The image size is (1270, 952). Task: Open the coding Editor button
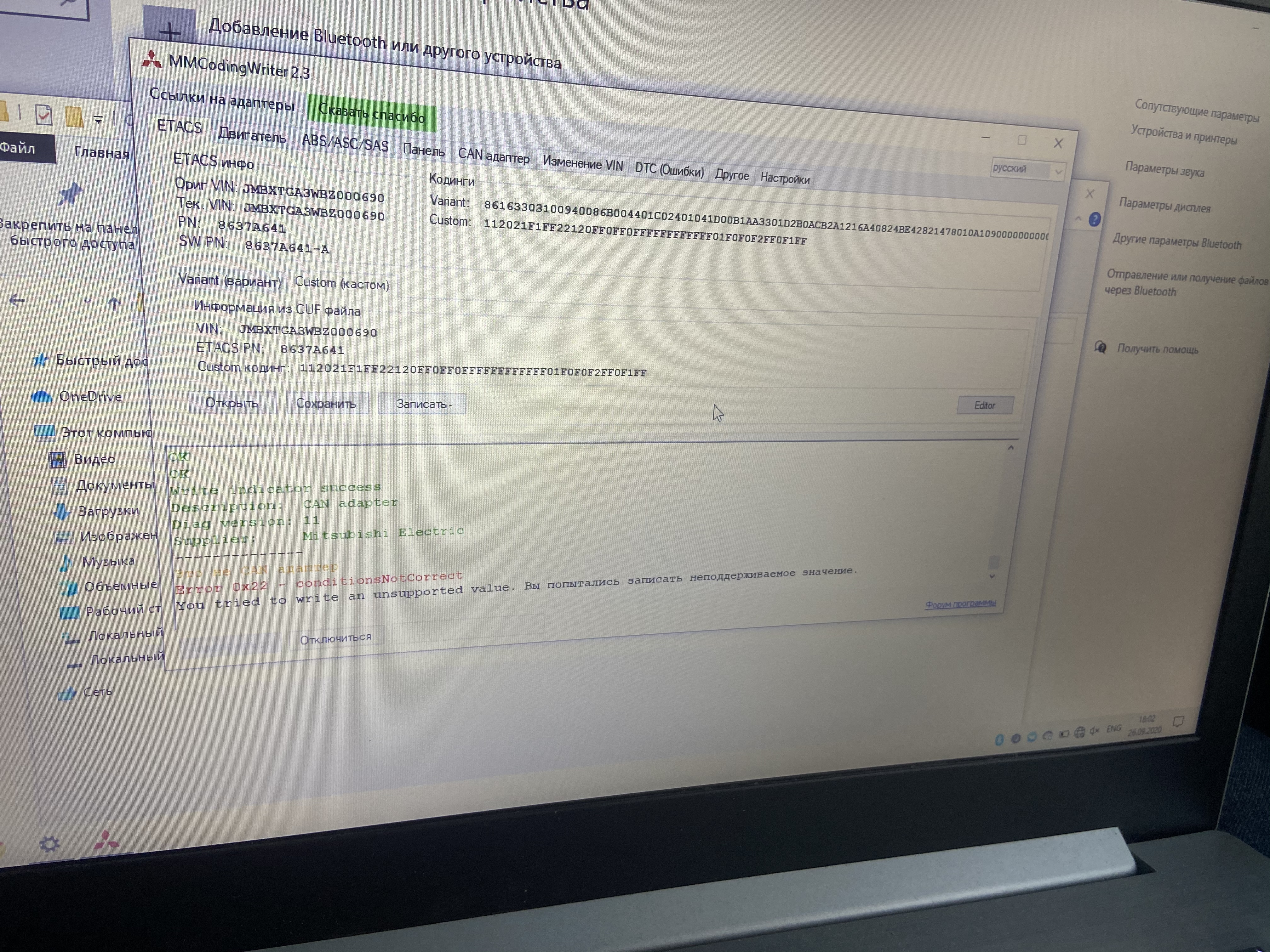click(985, 405)
